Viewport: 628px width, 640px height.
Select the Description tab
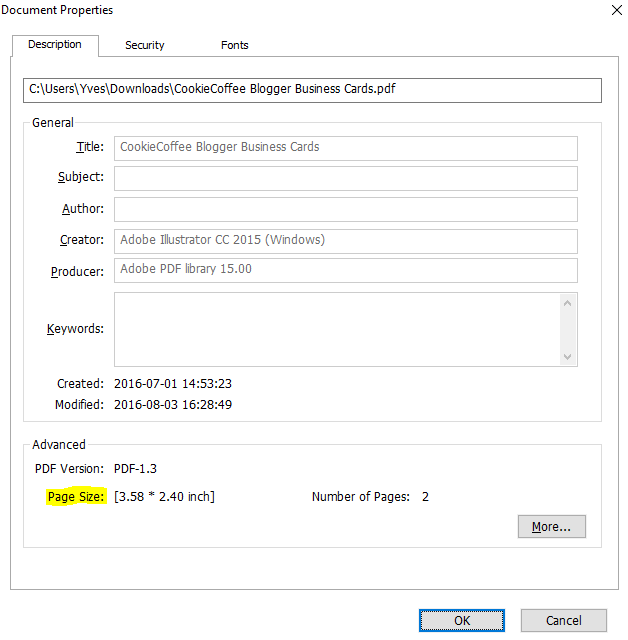pyautogui.click(x=55, y=45)
